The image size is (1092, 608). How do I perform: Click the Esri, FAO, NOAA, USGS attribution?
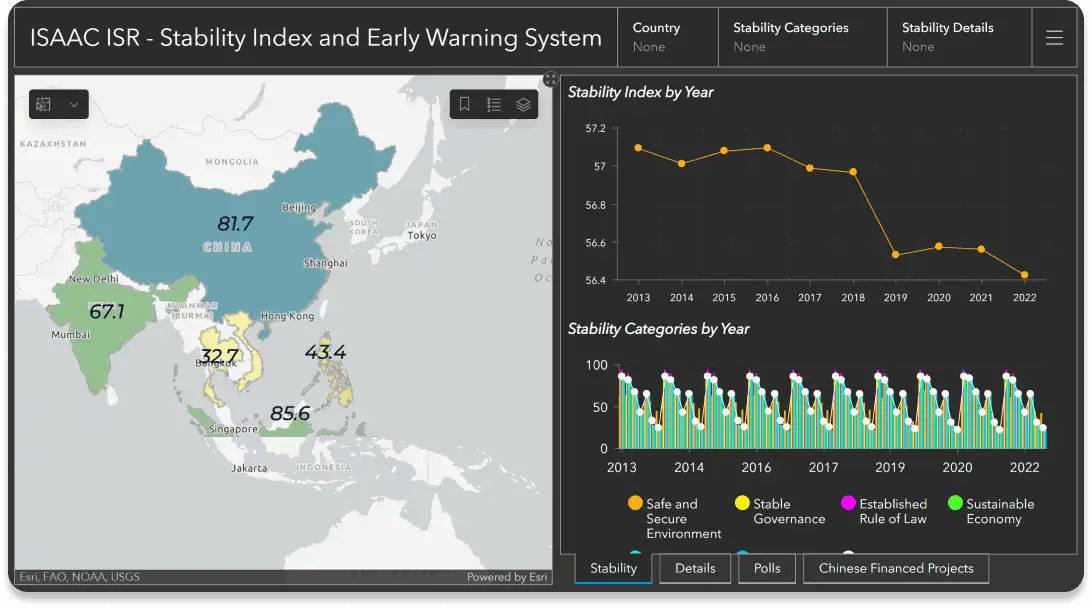click(79, 577)
